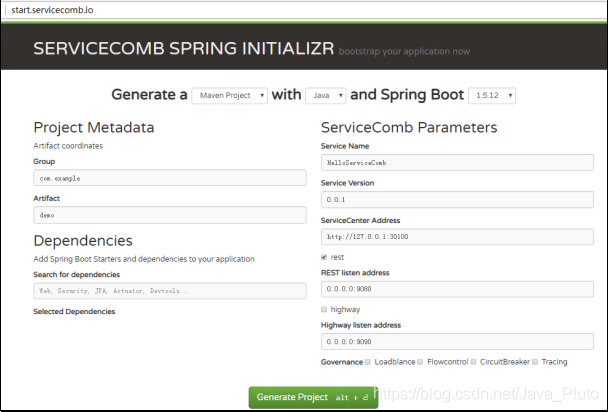Uncheck the rest checkbox

(x=324, y=257)
